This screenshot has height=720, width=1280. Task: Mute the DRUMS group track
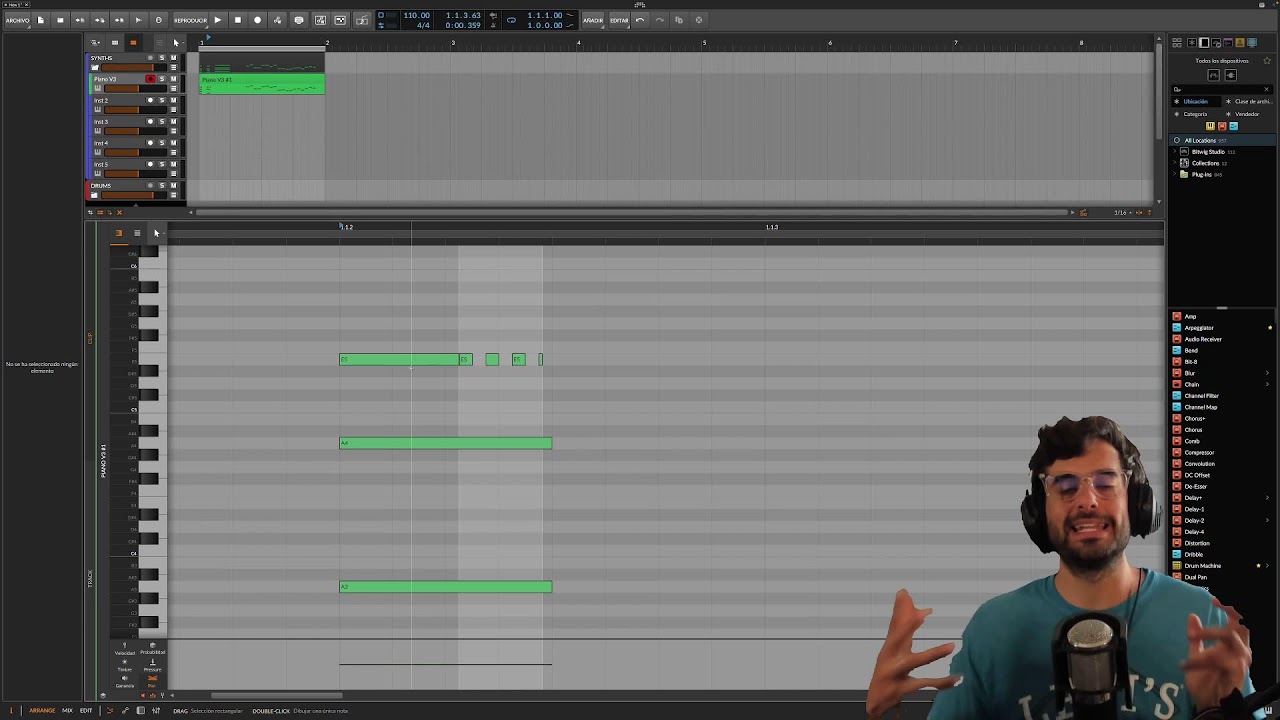[x=173, y=185]
